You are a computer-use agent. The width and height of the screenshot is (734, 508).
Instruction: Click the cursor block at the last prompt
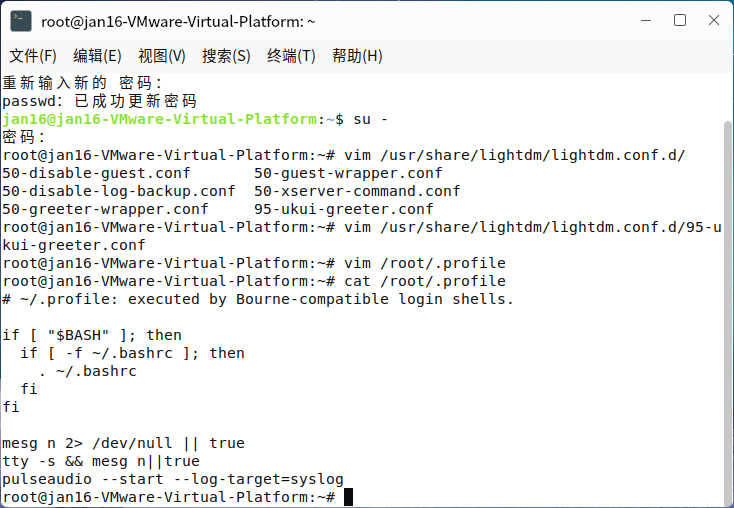point(348,497)
